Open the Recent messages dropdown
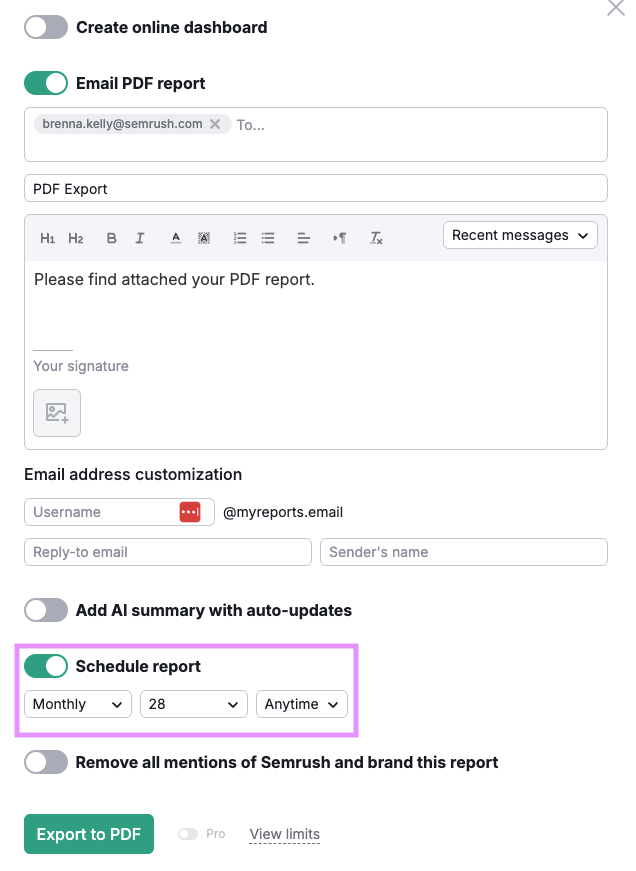The image size is (636, 871). [x=520, y=235]
